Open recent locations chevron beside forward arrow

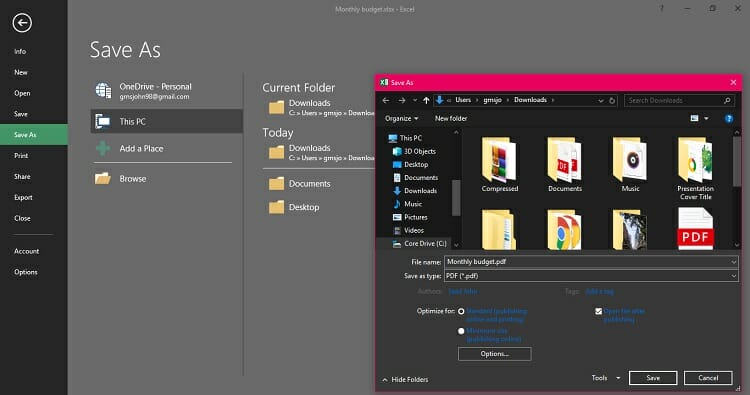click(x=415, y=100)
